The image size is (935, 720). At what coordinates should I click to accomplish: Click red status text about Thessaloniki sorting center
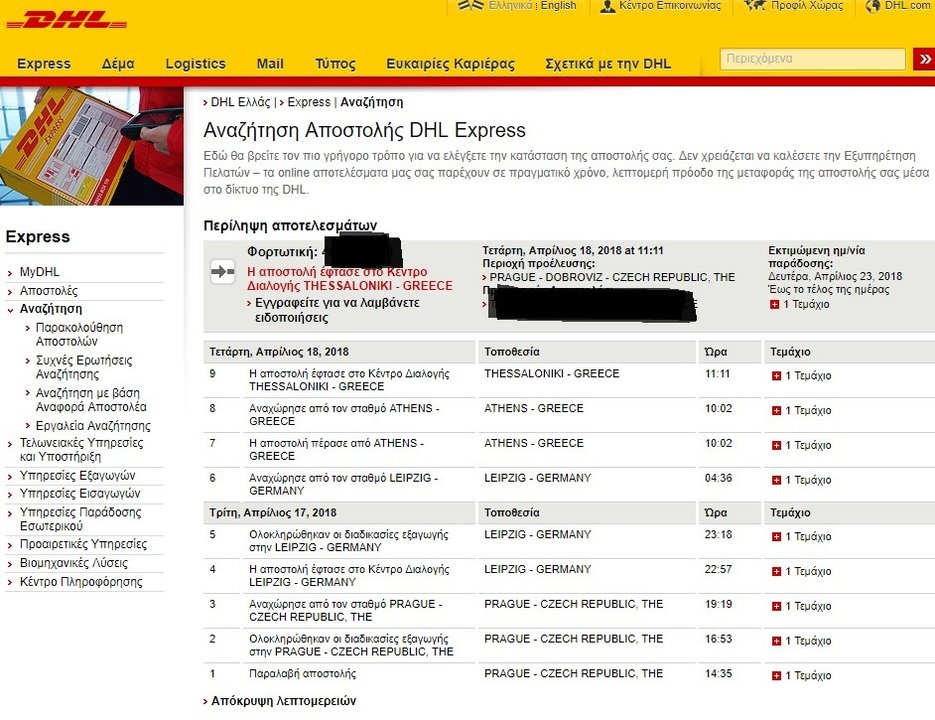coord(350,279)
